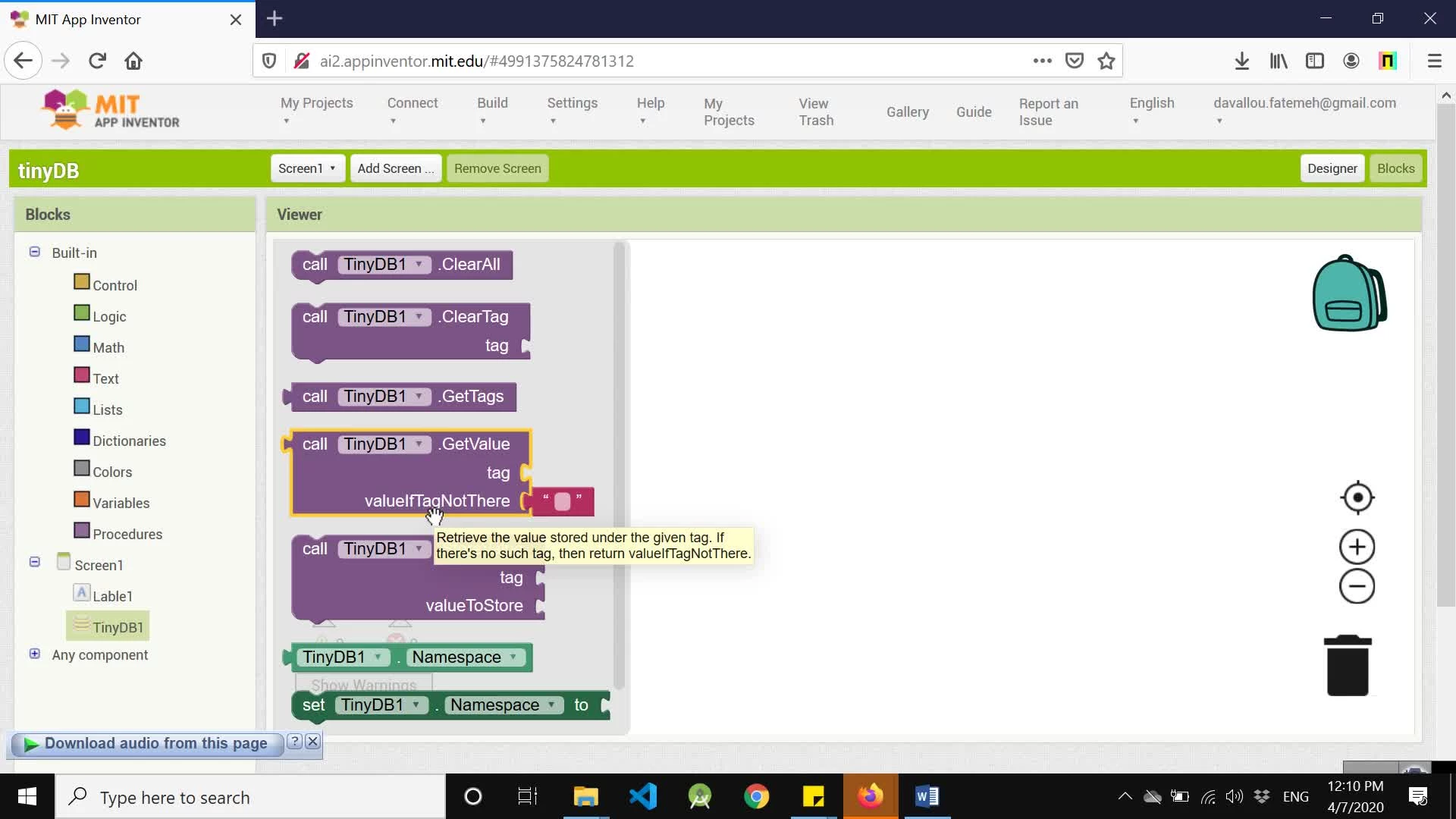Click the blocks flyout vertical scrollbar
This screenshot has width=1456, height=819.
(619, 465)
